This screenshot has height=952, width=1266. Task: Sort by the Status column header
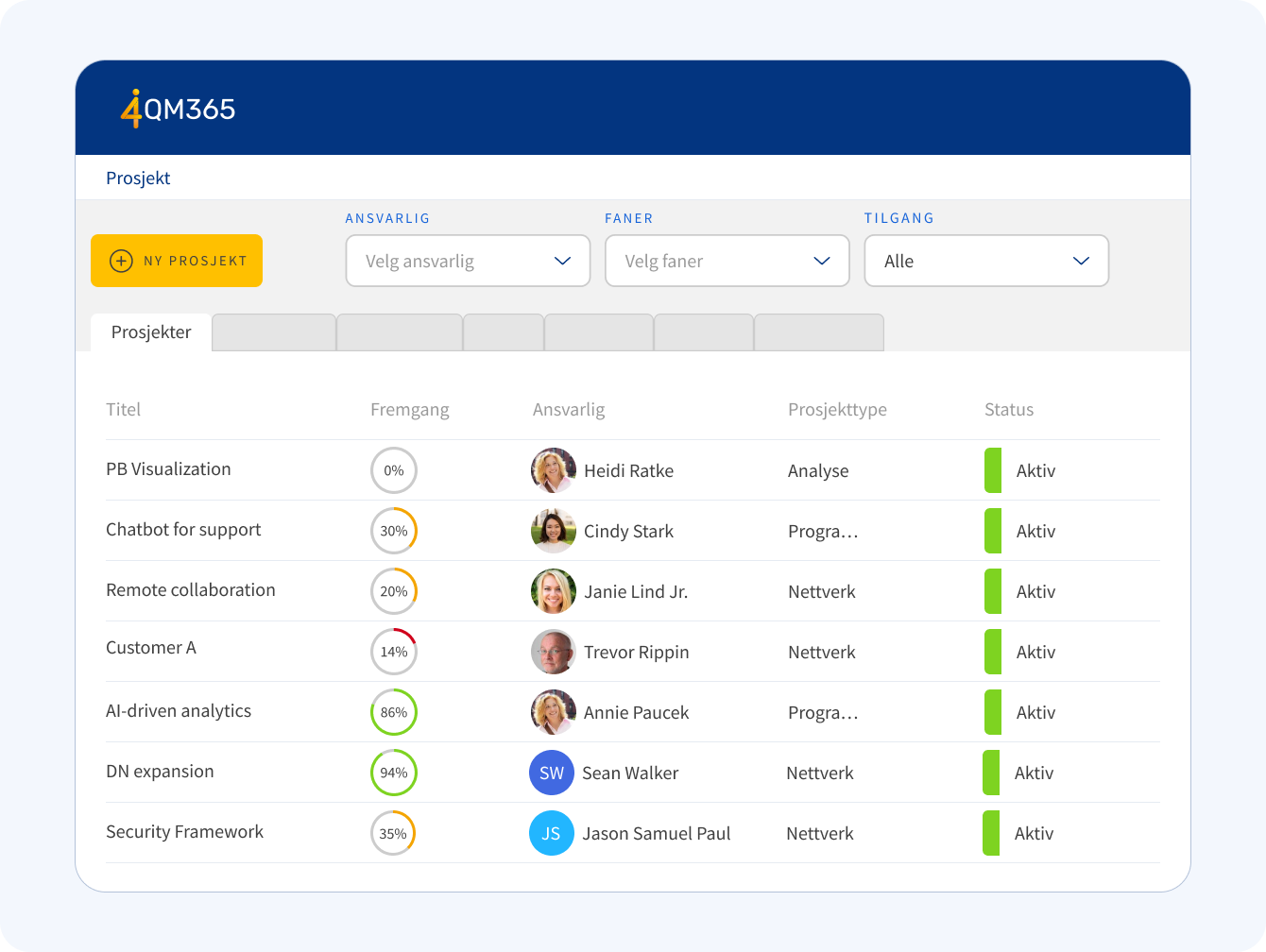[x=1009, y=409]
